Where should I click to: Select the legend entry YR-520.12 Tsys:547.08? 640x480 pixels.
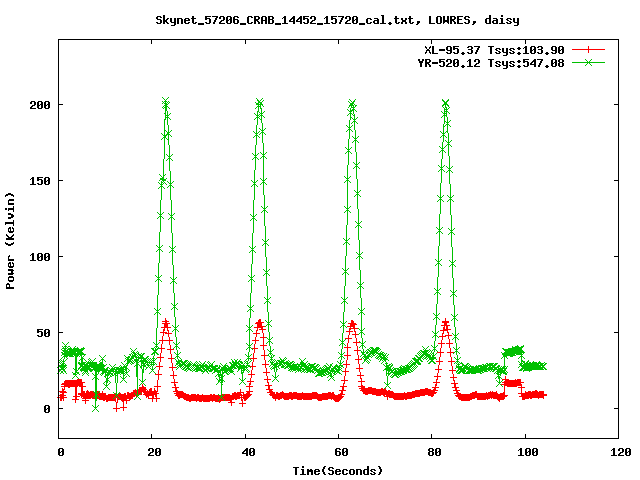(x=491, y=63)
